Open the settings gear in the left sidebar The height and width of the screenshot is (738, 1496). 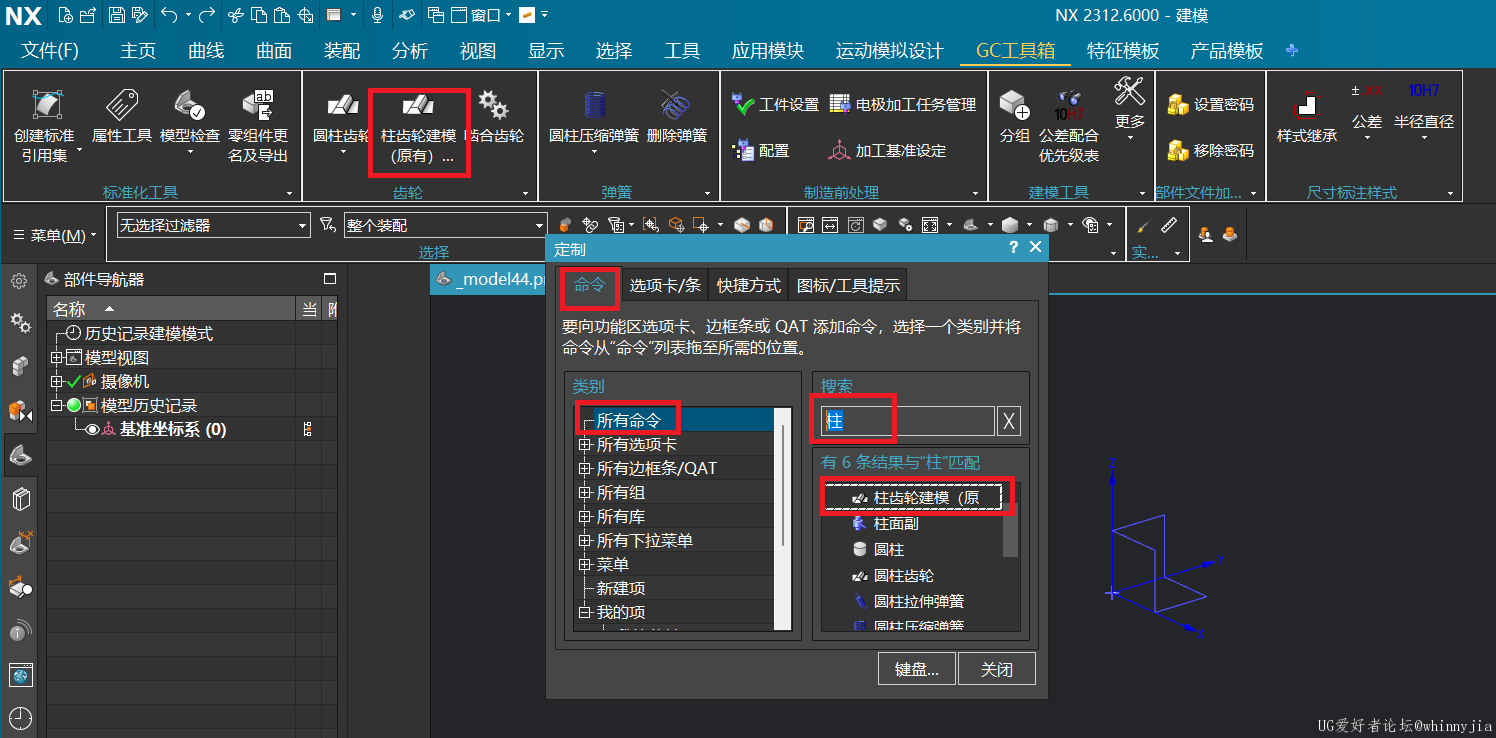pyautogui.click(x=19, y=282)
